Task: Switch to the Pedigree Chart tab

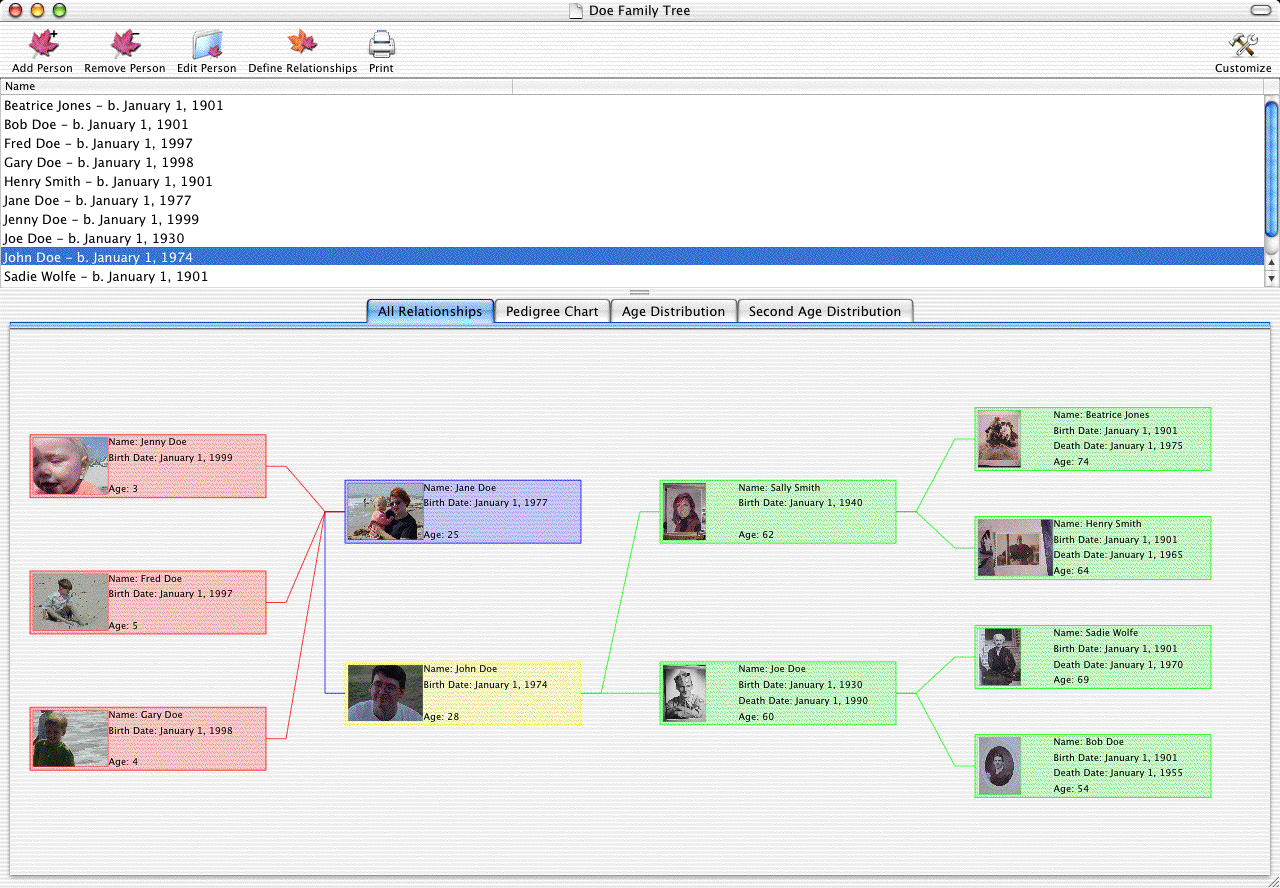Action: [x=552, y=311]
